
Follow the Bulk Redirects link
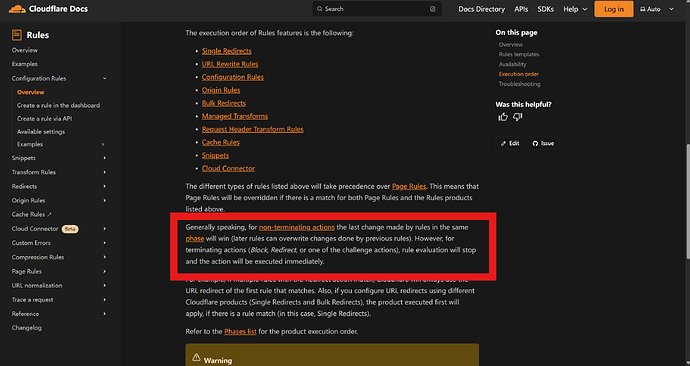click(x=224, y=103)
